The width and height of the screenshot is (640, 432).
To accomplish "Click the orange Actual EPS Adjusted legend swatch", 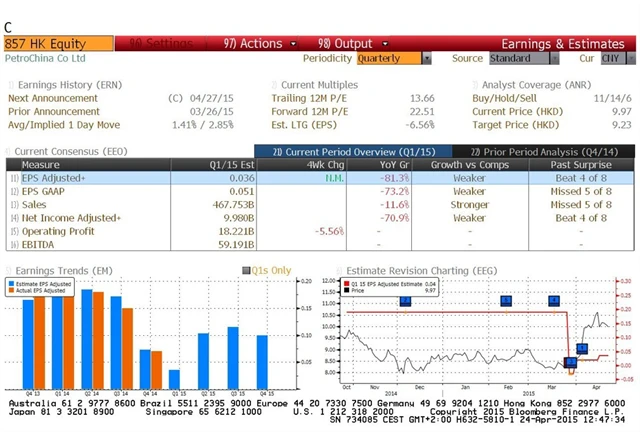I will (13, 290).
